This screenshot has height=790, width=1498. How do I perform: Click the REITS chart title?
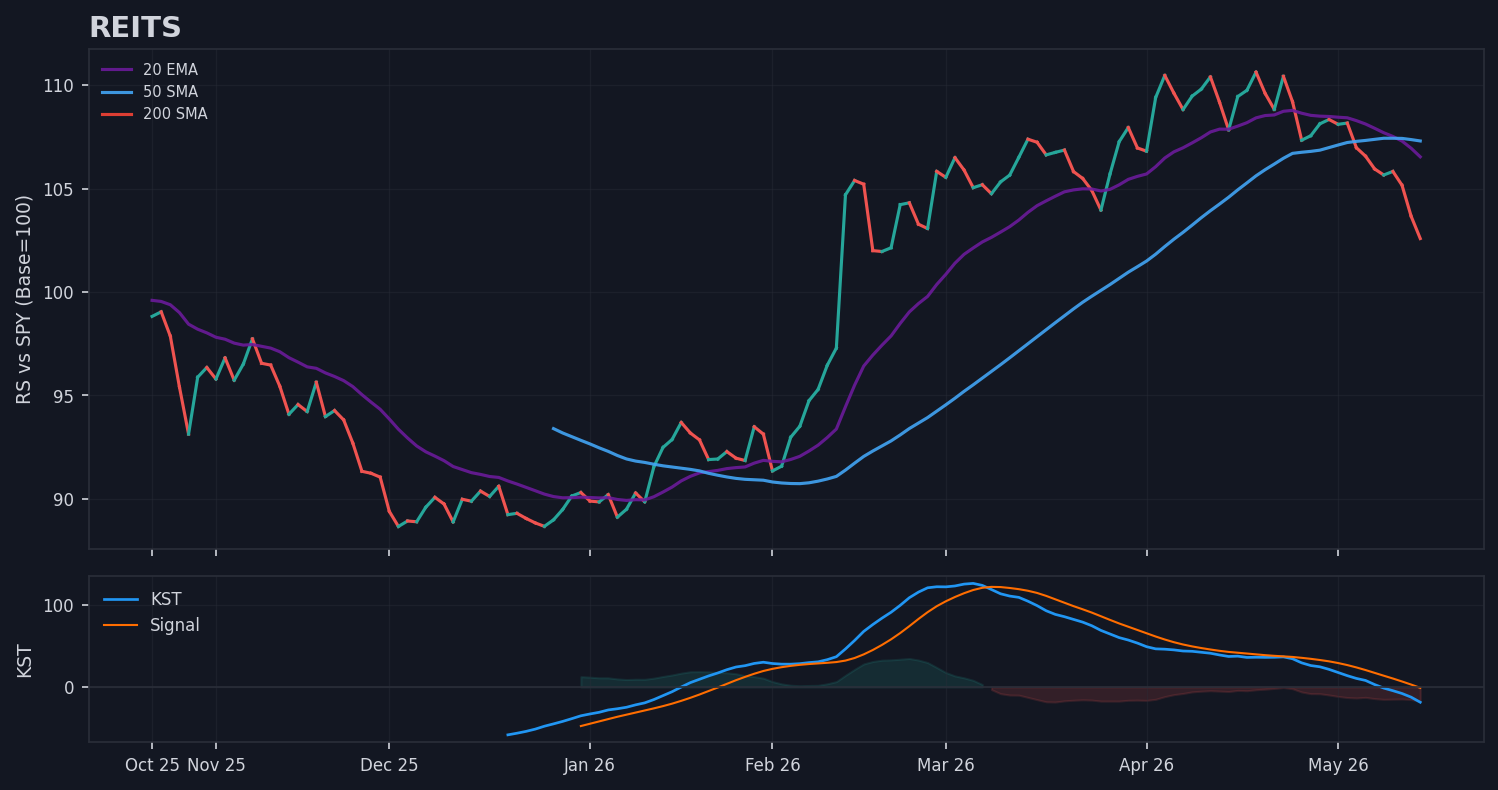[x=135, y=28]
